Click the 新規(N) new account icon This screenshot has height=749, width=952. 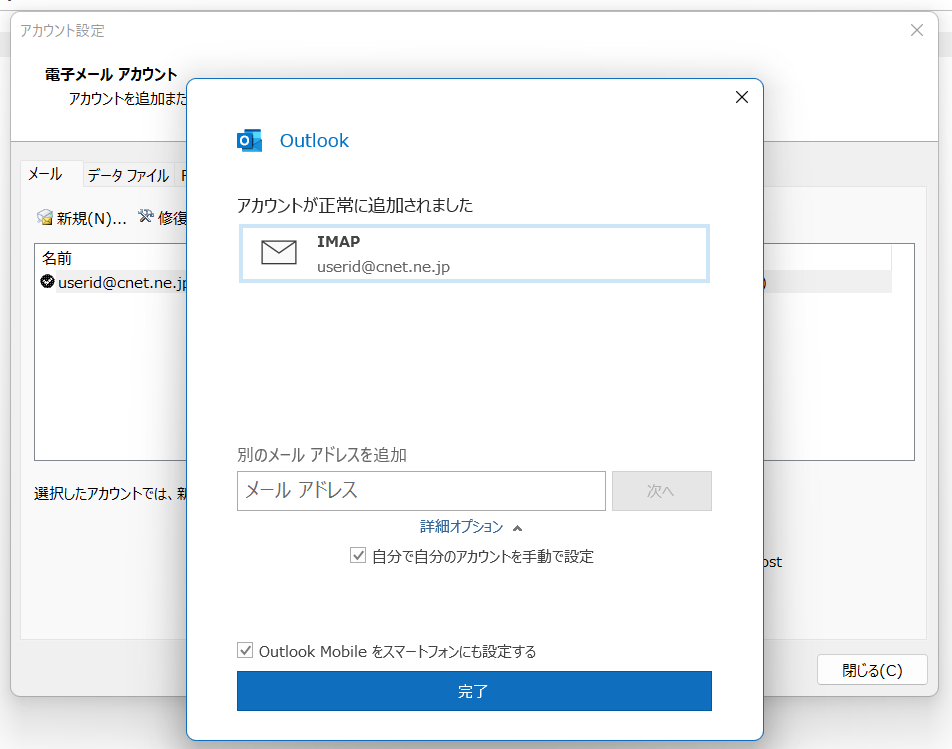(x=44, y=217)
